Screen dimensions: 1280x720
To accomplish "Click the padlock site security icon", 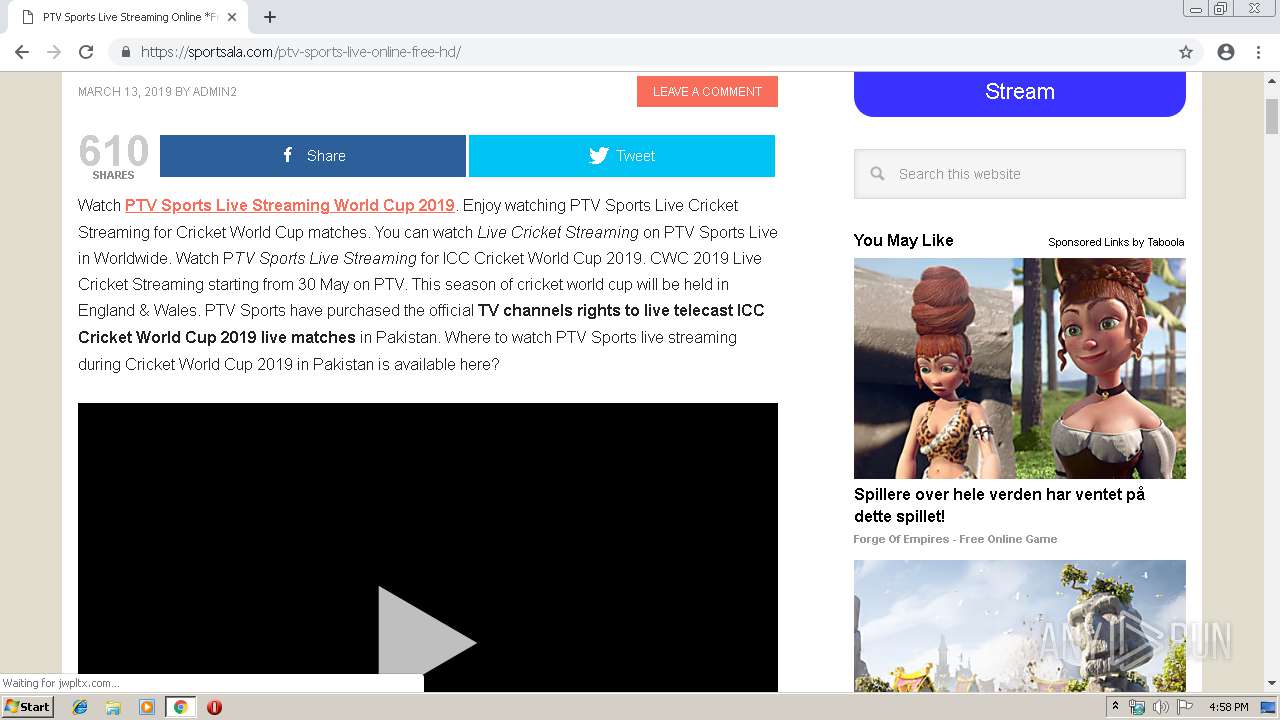I will click(x=125, y=52).
